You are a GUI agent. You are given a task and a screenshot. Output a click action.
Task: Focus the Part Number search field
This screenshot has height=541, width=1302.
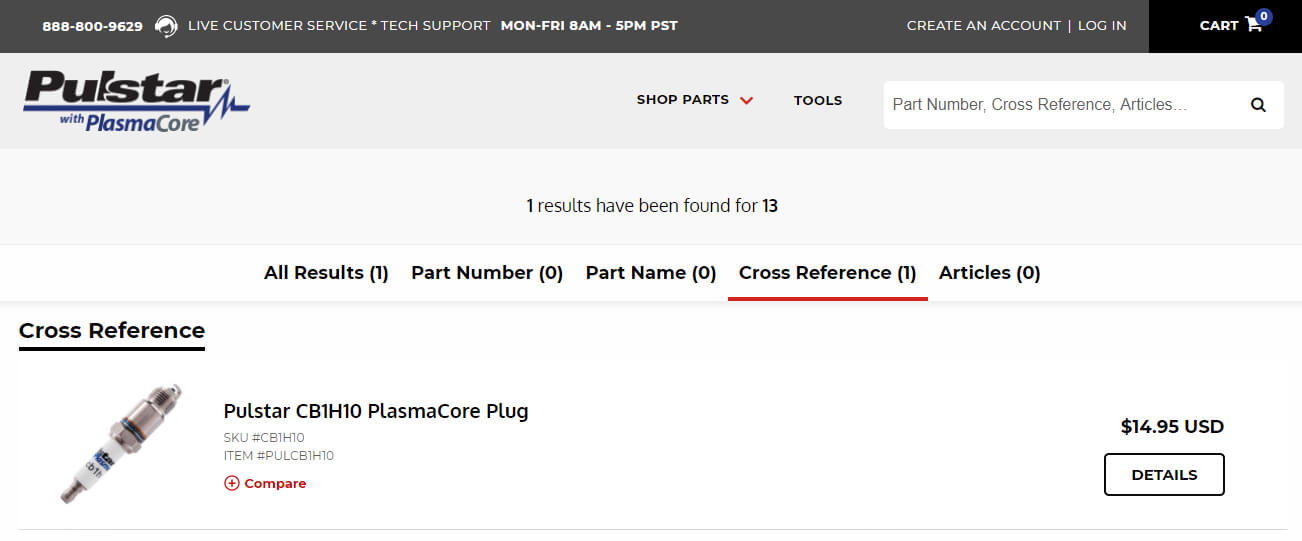tap(1062, 105)
